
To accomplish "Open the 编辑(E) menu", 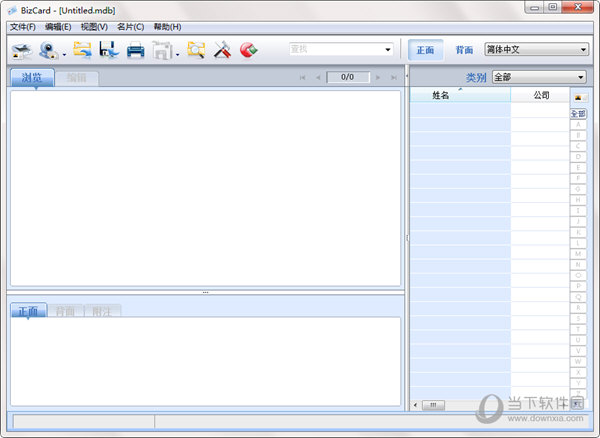I will coord(58,27).
